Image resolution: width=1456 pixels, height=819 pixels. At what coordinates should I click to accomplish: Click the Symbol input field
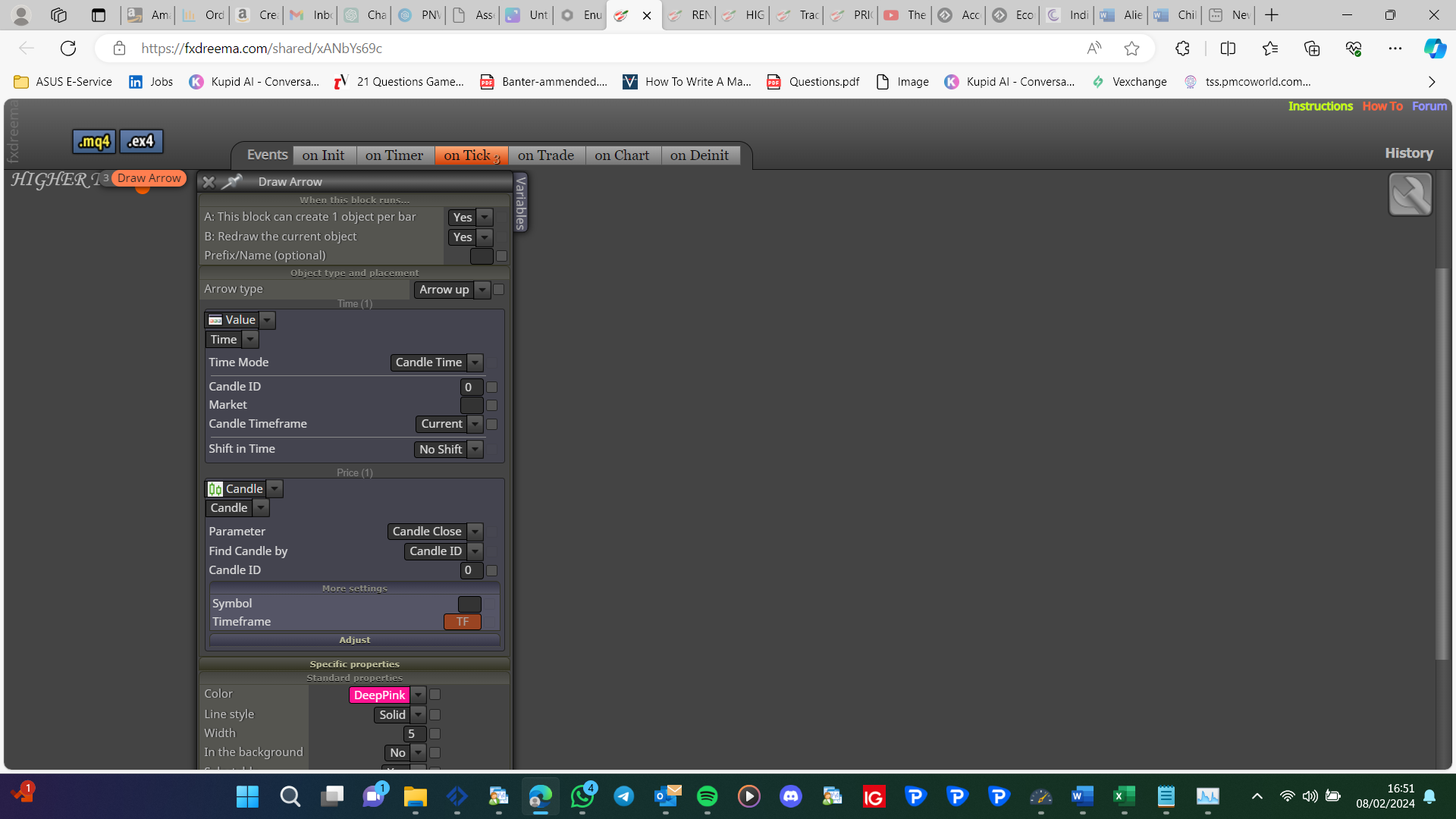pos(469,604)
